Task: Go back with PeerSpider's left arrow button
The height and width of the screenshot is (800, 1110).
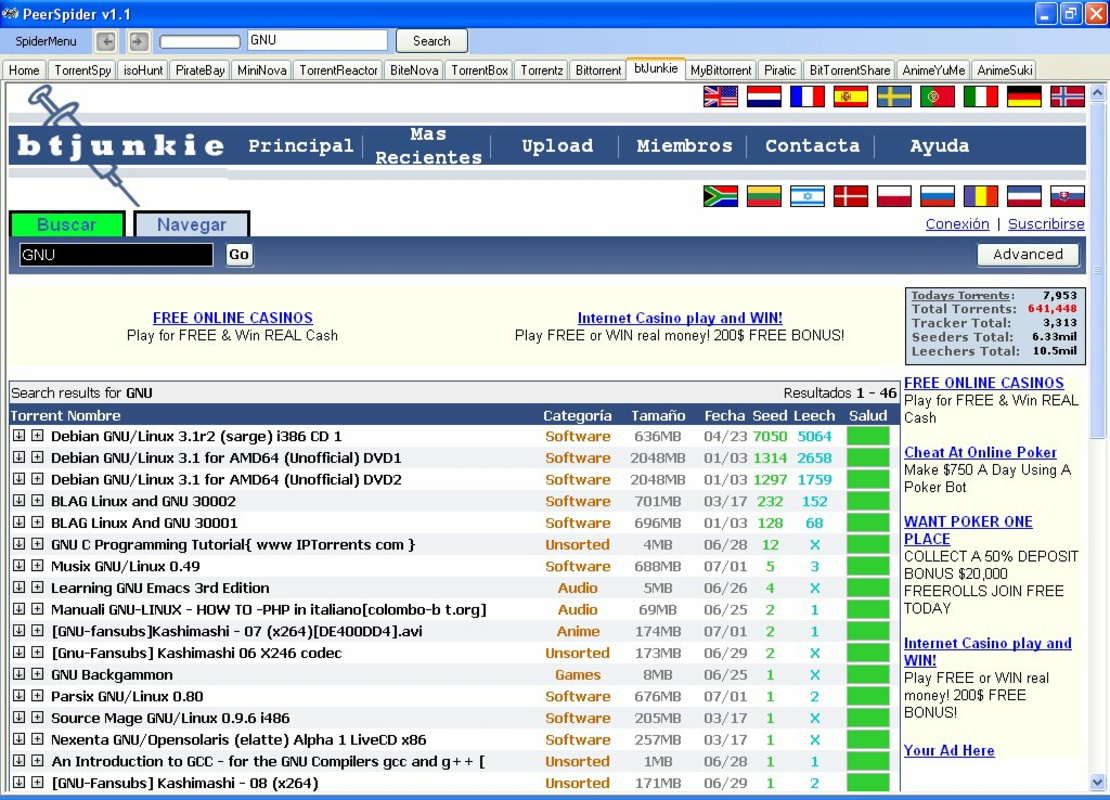Action: coord(106,41)
